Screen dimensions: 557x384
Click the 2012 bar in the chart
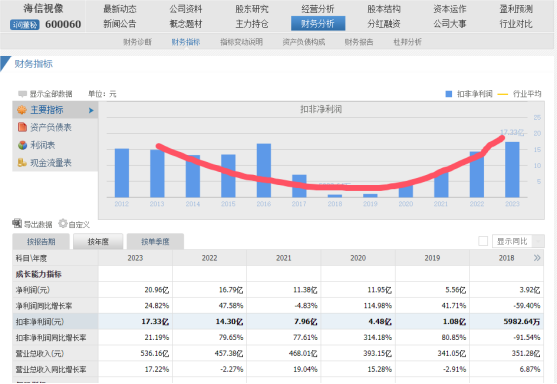coord(122,173)
